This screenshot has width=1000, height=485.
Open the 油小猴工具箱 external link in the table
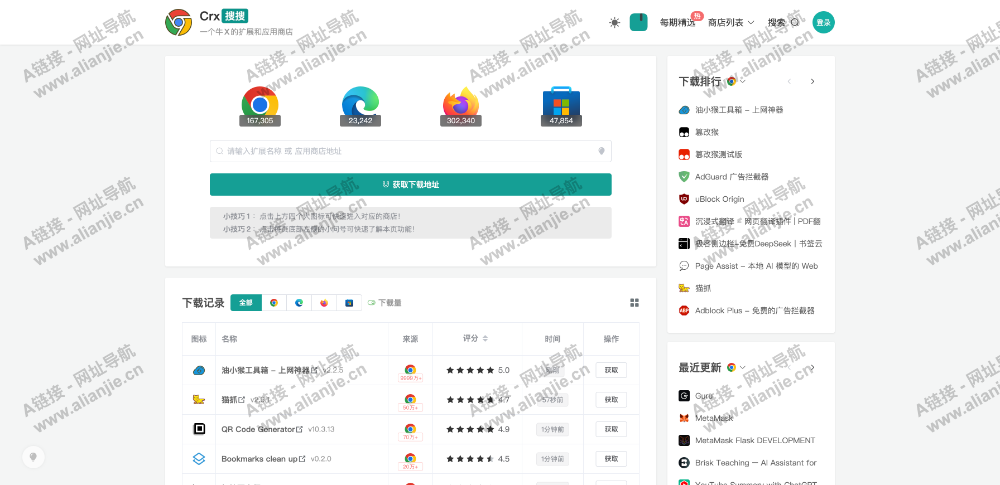(270, 370)
